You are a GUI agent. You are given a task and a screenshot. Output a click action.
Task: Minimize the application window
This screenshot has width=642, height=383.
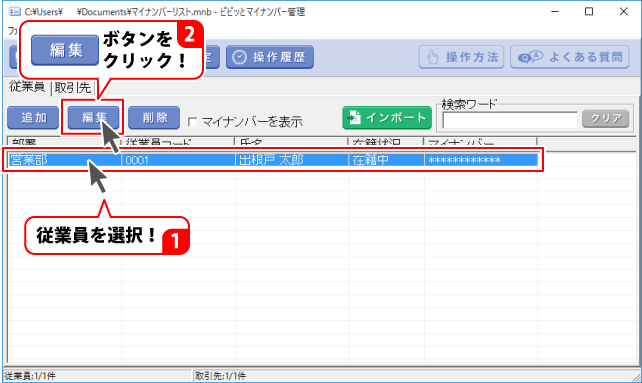tap(555, 11)
